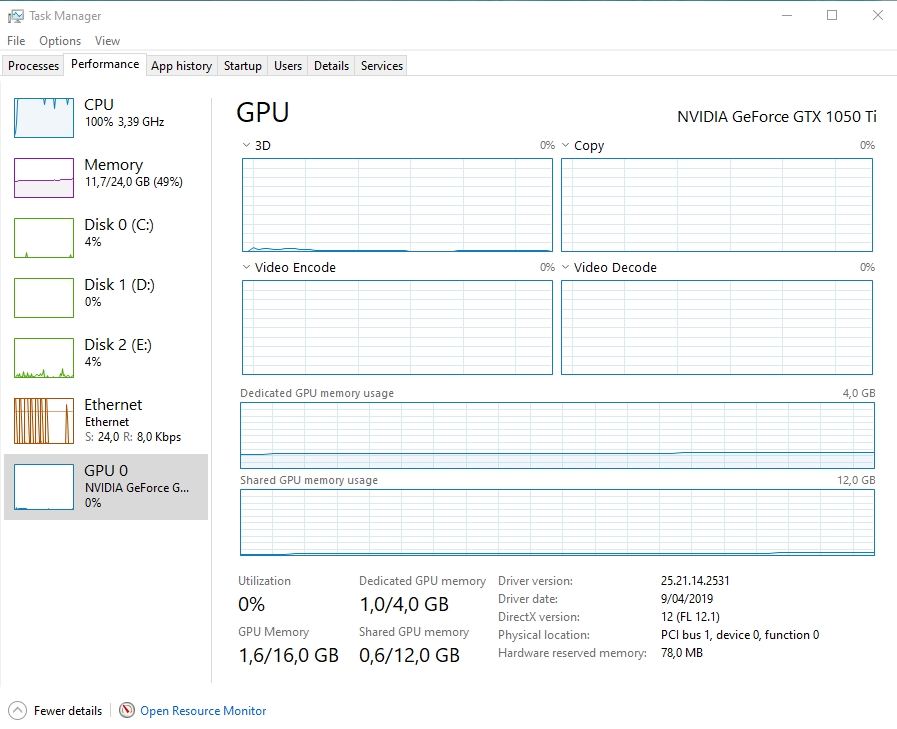Screen dimensions: 897x729
Task: Open the Copy engine dropdown
Action: click(x=566, y=146)
